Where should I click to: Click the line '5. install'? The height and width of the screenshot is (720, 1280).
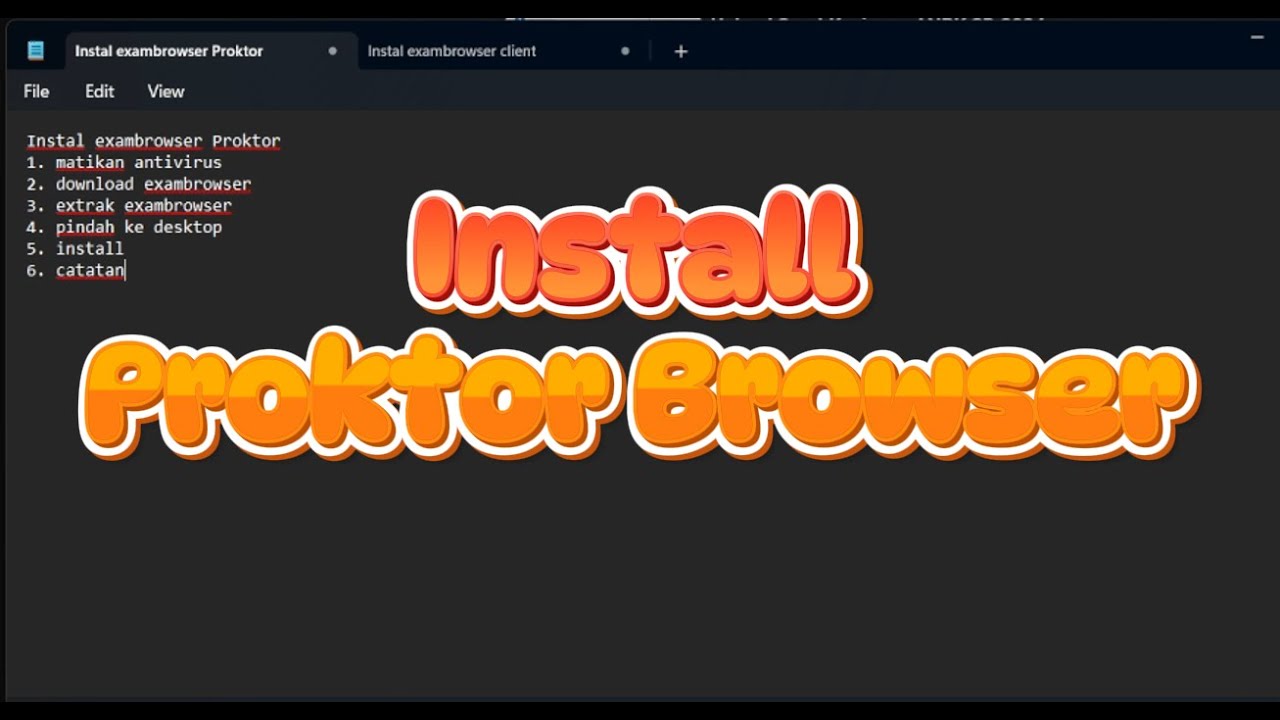click(x=75, y=248)
